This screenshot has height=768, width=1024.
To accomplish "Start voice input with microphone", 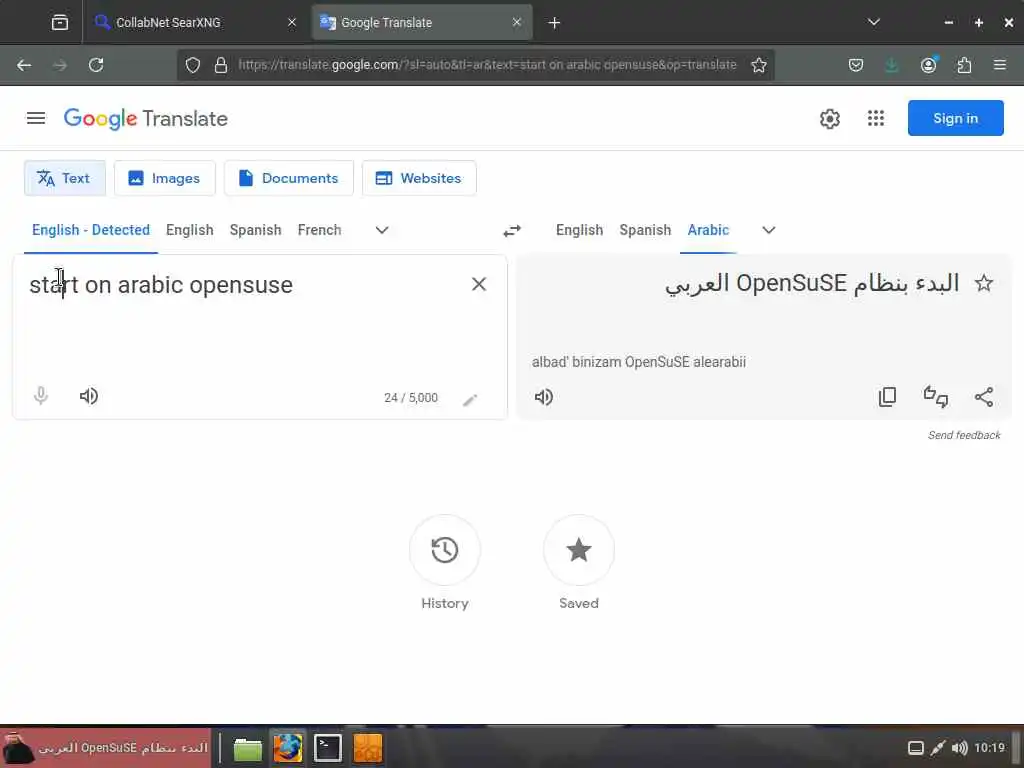I will pyautogui.click(x=40, y=396).
